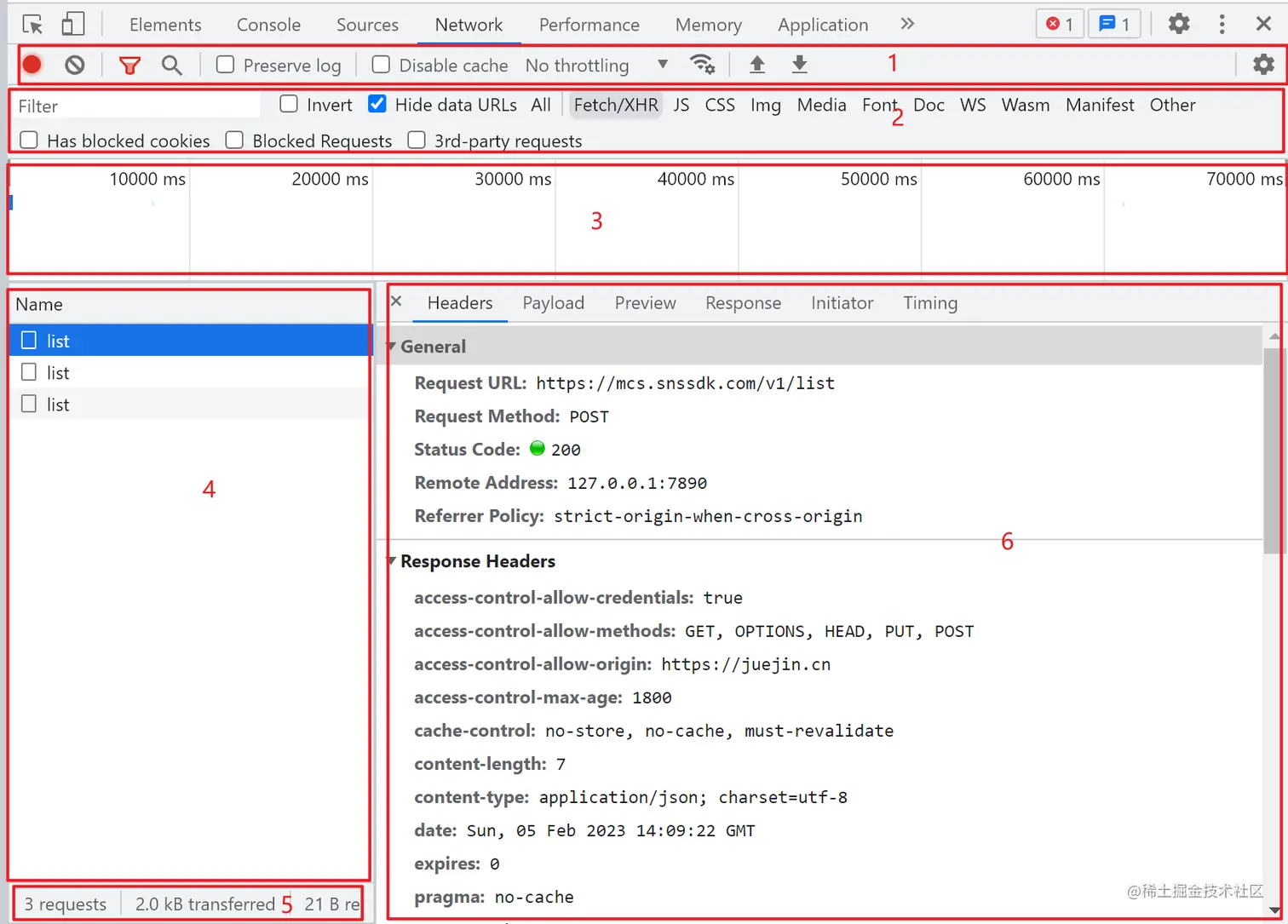Viewport: 1288px width, 924px height.
Task: Enable the Preserve log checkbox
Action: point(225,65)
